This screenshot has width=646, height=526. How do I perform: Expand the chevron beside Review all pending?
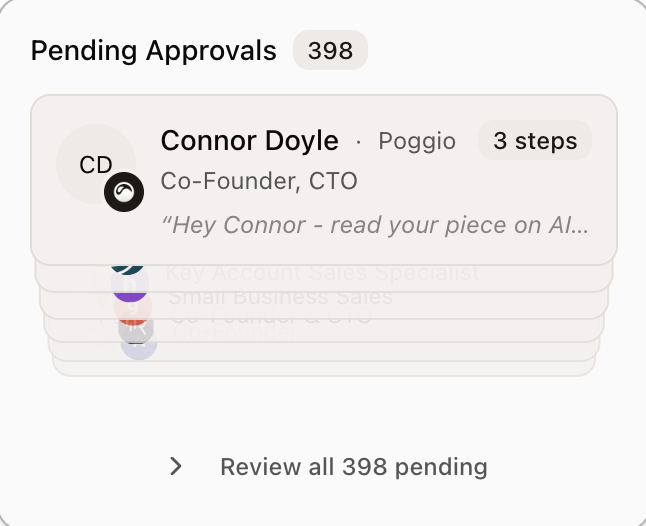(x=176, y=466)
